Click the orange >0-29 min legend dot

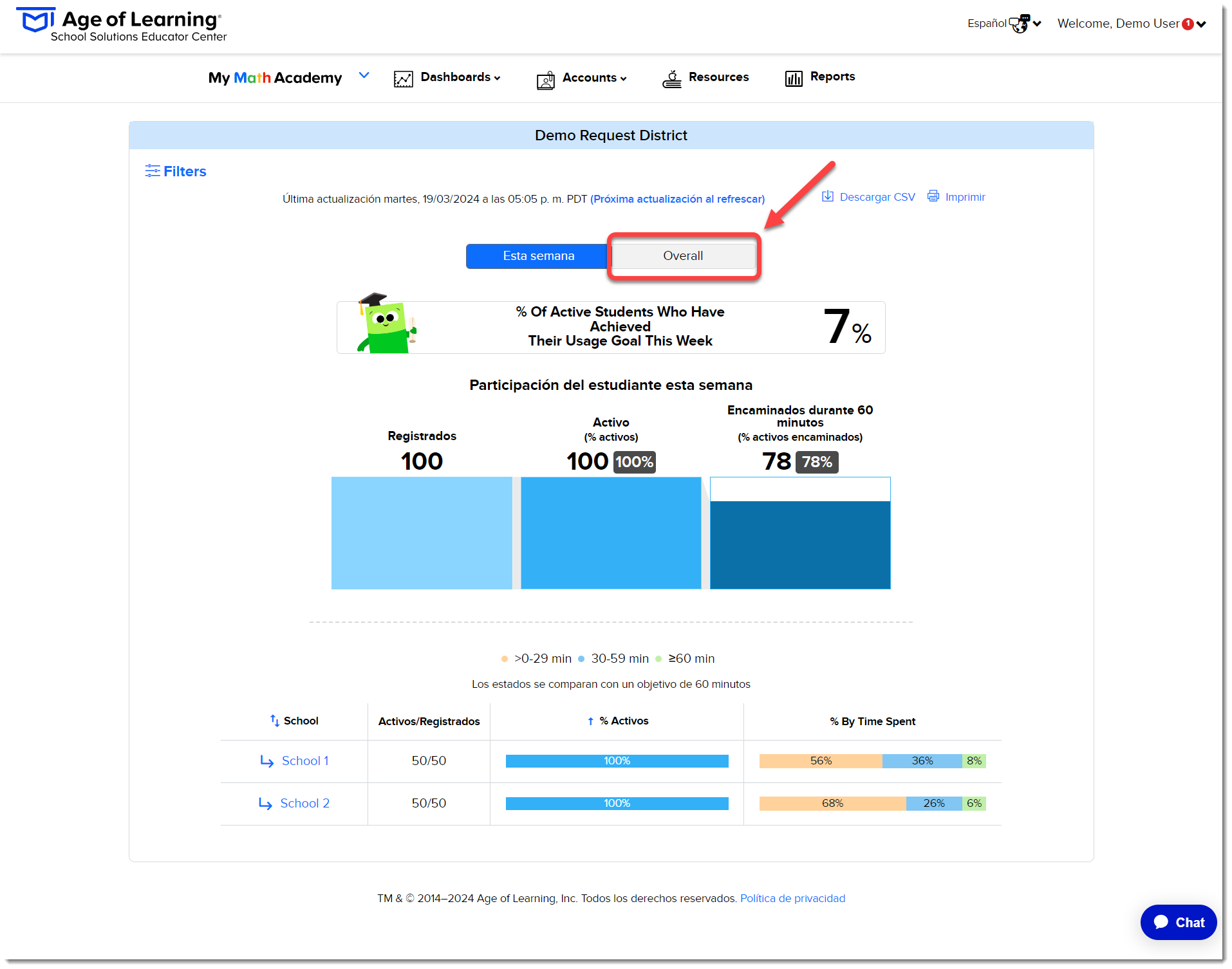pyautogui.click(x=505, y=659)
